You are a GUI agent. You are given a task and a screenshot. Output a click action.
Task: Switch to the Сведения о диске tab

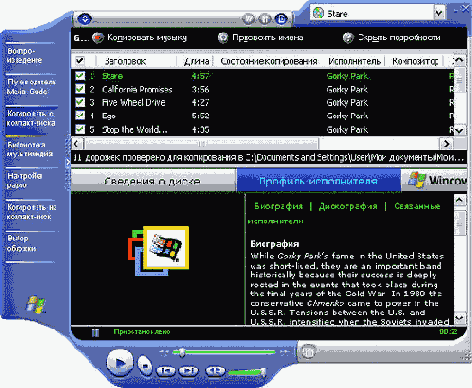[153, 181]
